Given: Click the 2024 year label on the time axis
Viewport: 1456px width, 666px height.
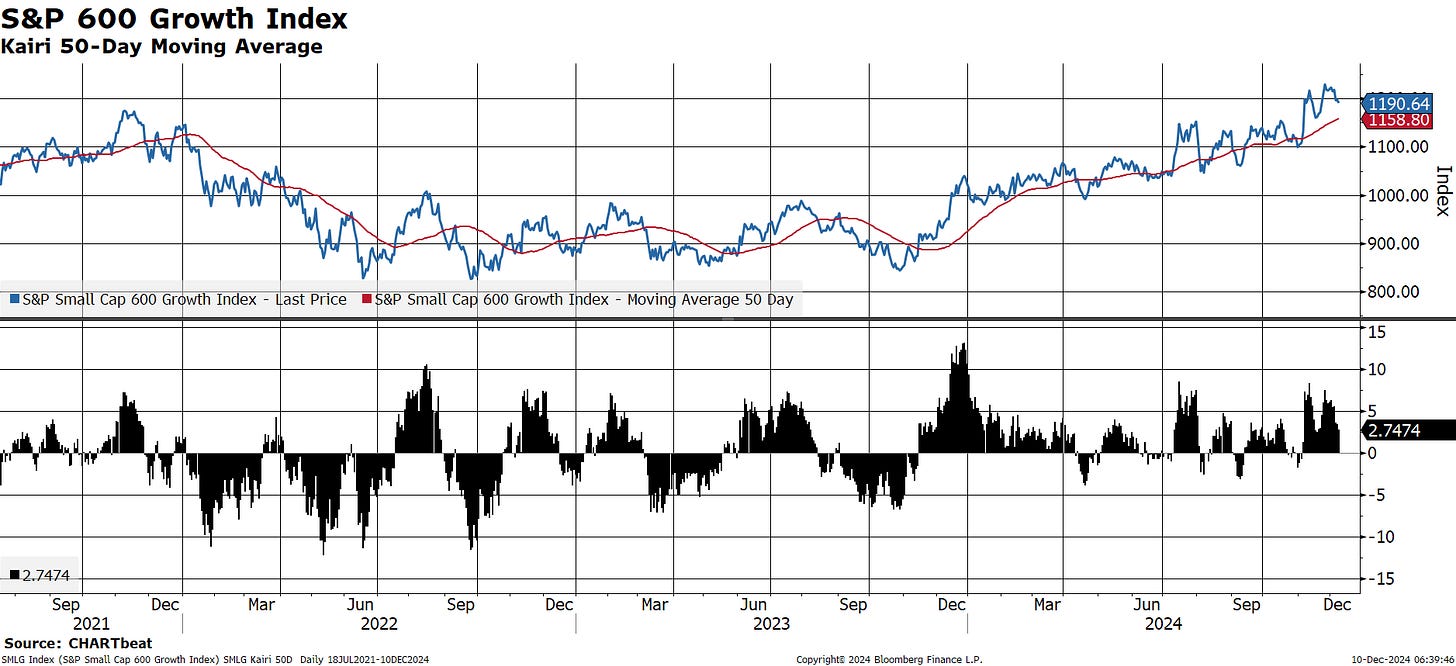Looking at the screenshot, I should (1163, 623).
